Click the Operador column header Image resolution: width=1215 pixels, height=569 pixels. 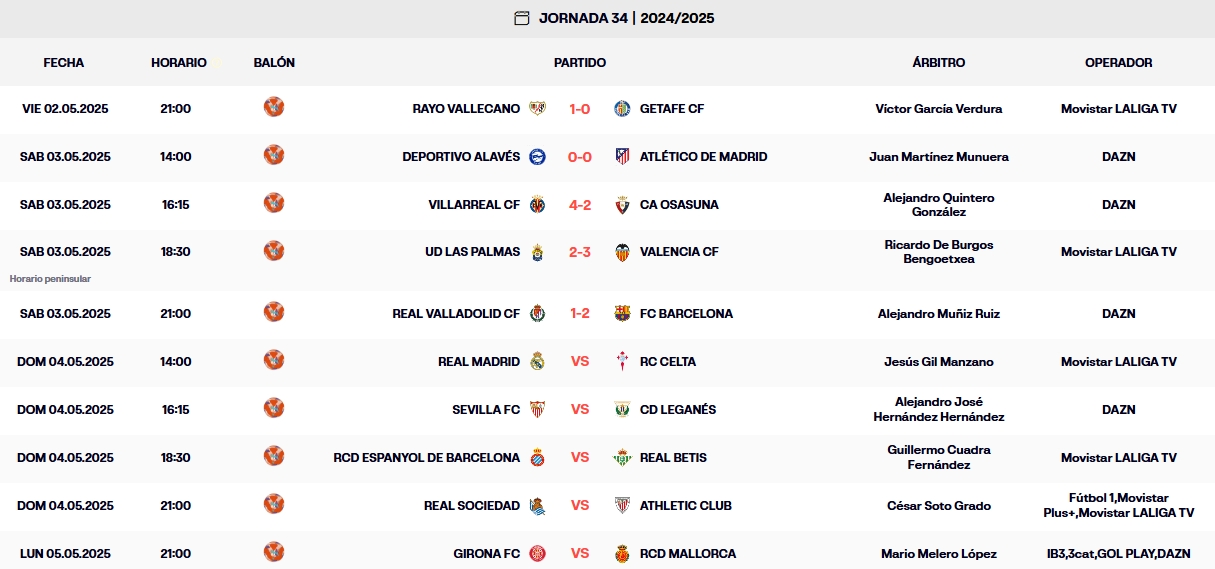1118,62
